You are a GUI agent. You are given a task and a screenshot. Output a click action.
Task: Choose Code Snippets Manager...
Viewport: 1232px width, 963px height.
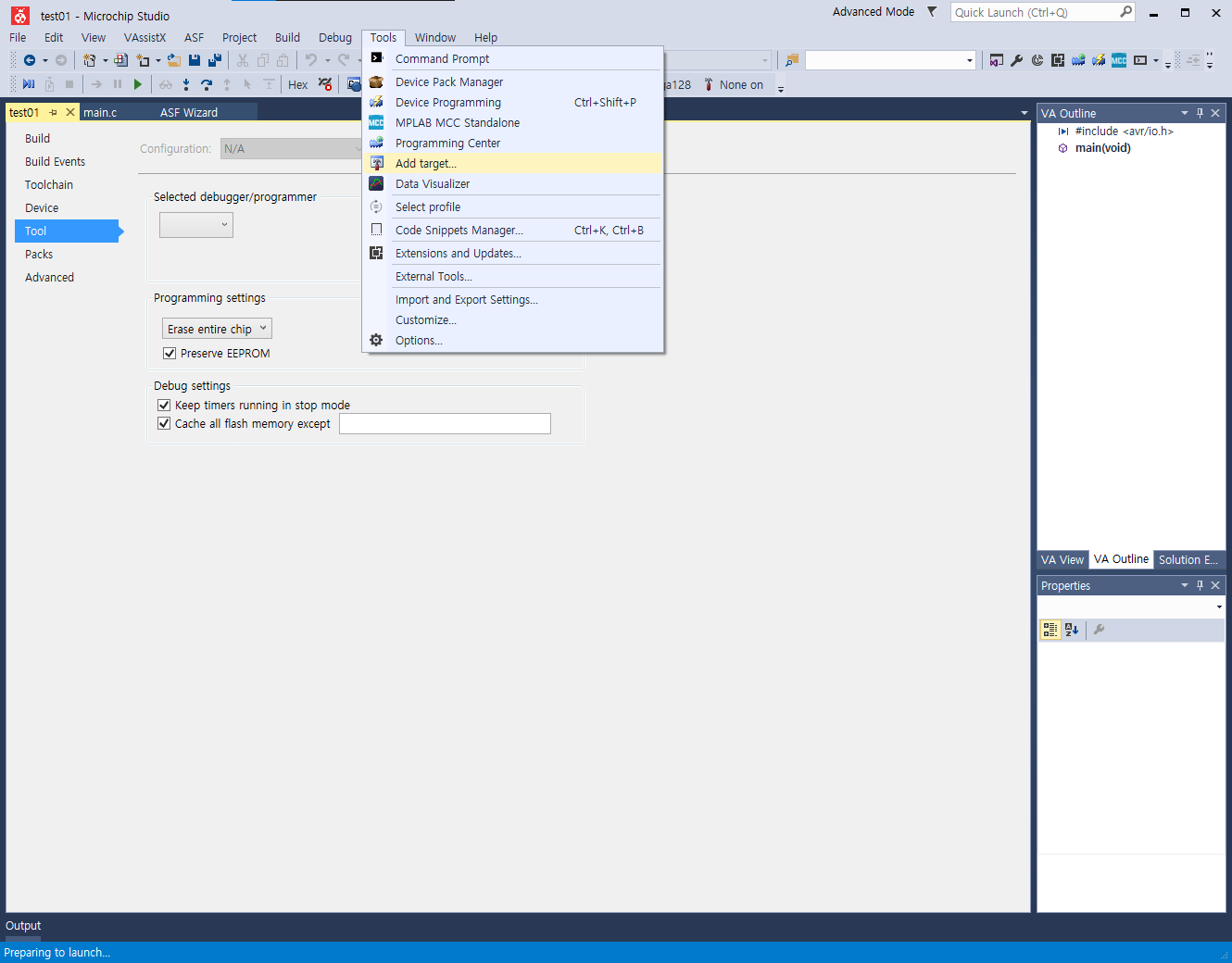pos(513,230)
